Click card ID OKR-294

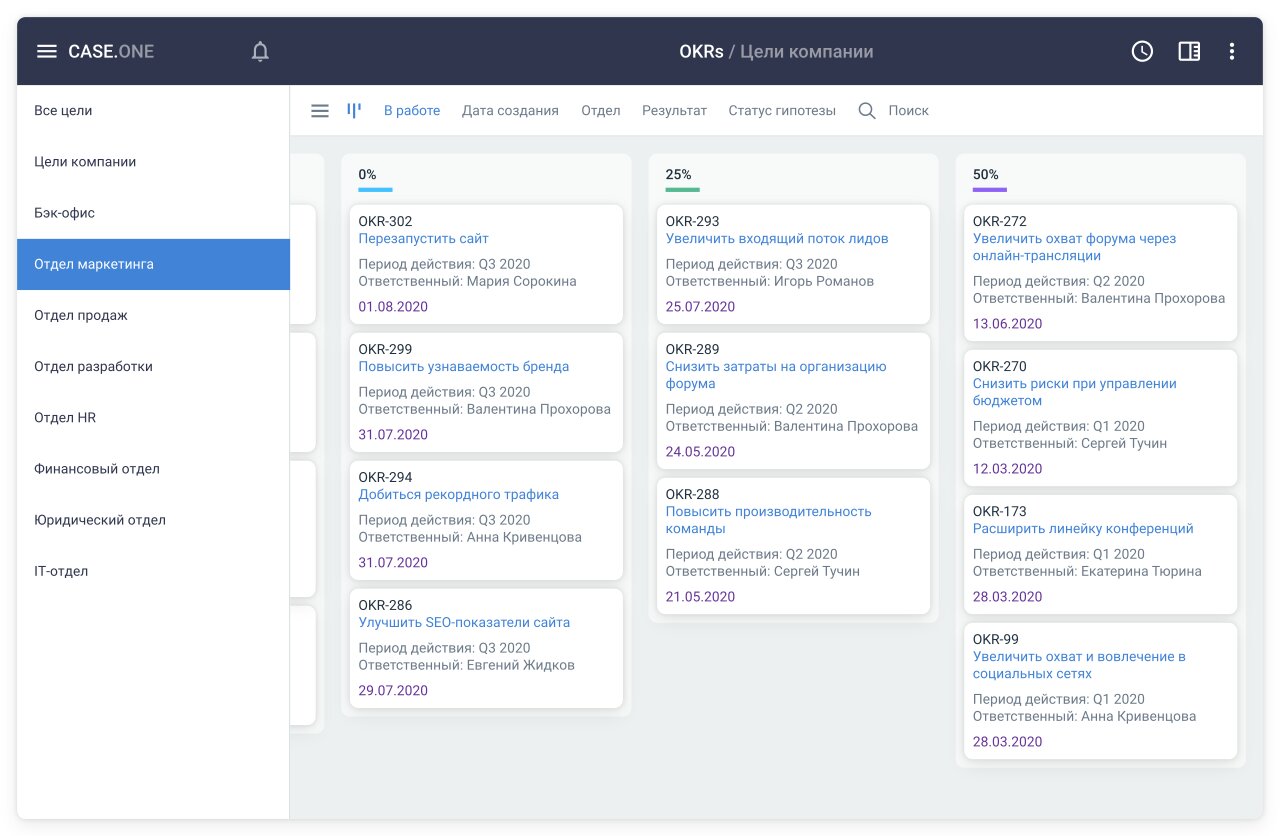(x=386, y=478)
